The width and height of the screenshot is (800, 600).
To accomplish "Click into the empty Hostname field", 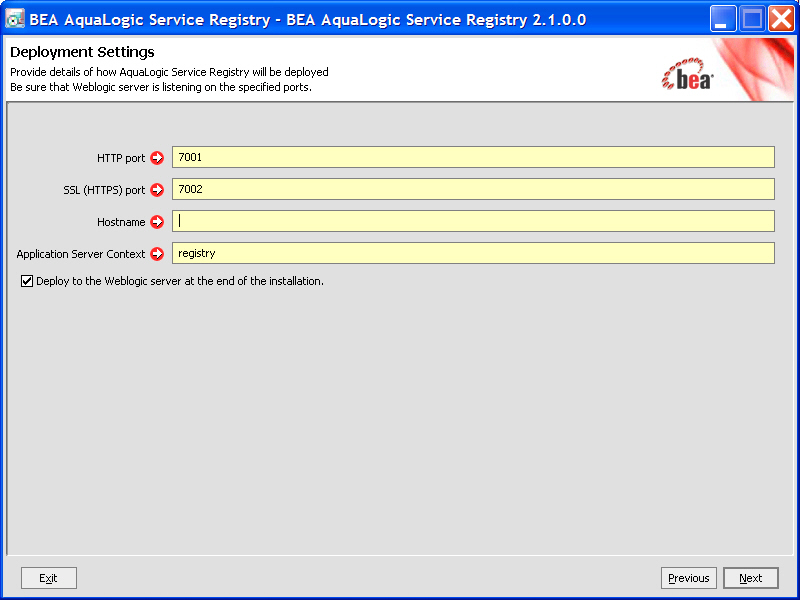I will pos(473,221).
